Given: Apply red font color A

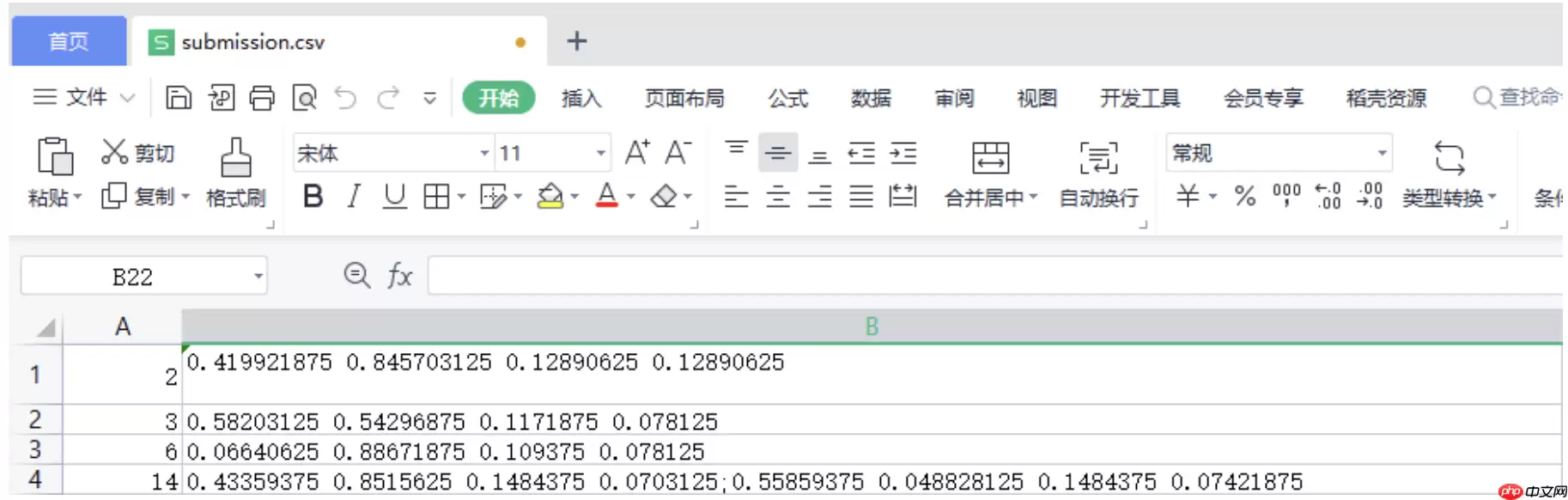Looking at the screenshot, I should point(607,196).
